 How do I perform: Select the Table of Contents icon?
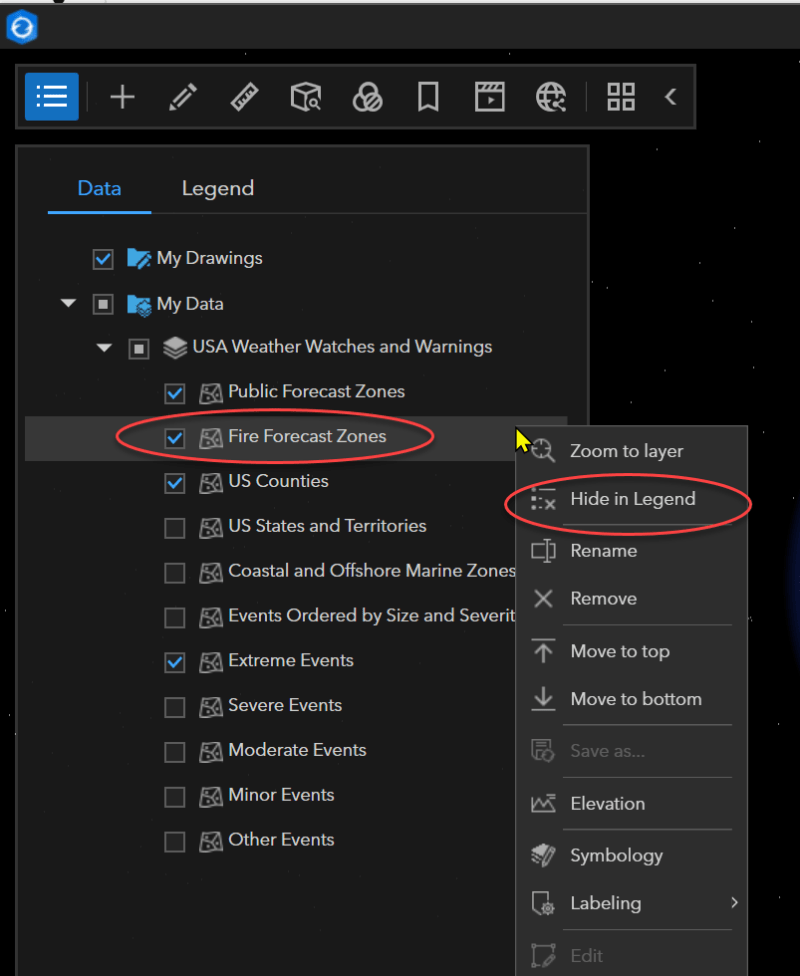(x=51, y=97)
